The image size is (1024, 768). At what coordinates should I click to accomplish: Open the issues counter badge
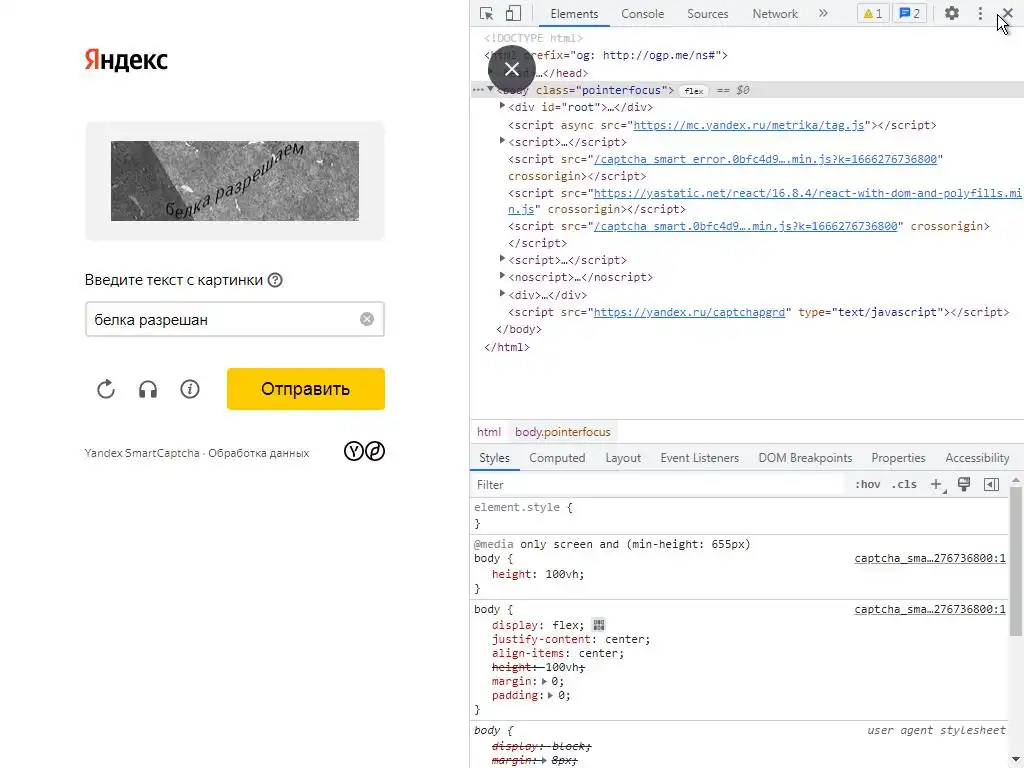coord(909,13)
